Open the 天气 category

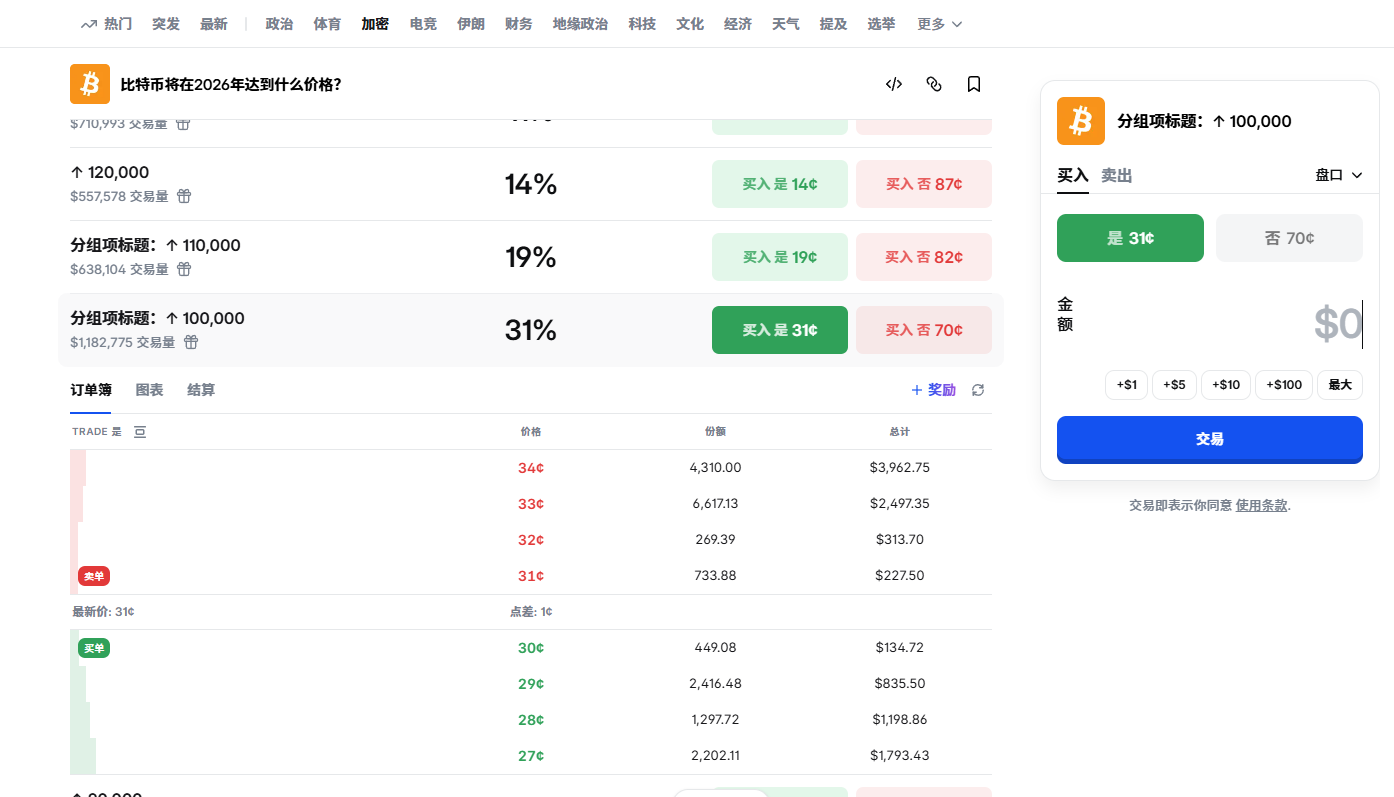(x=786, y=24)
